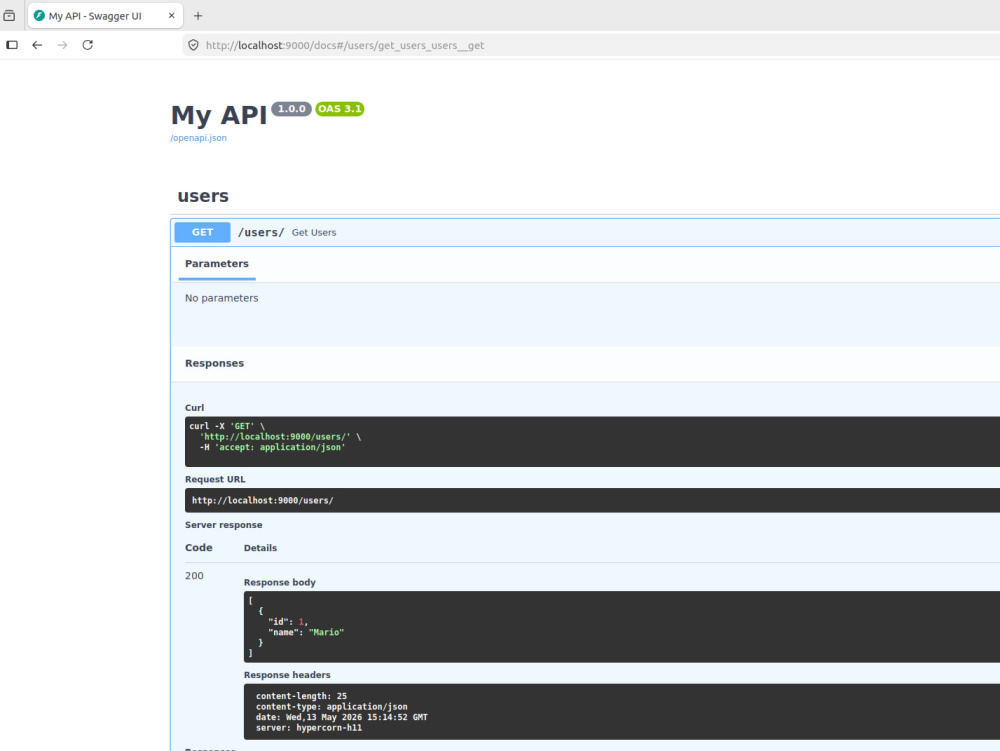
Task: Open a new browser tab
Action: (x=198, y=16)
